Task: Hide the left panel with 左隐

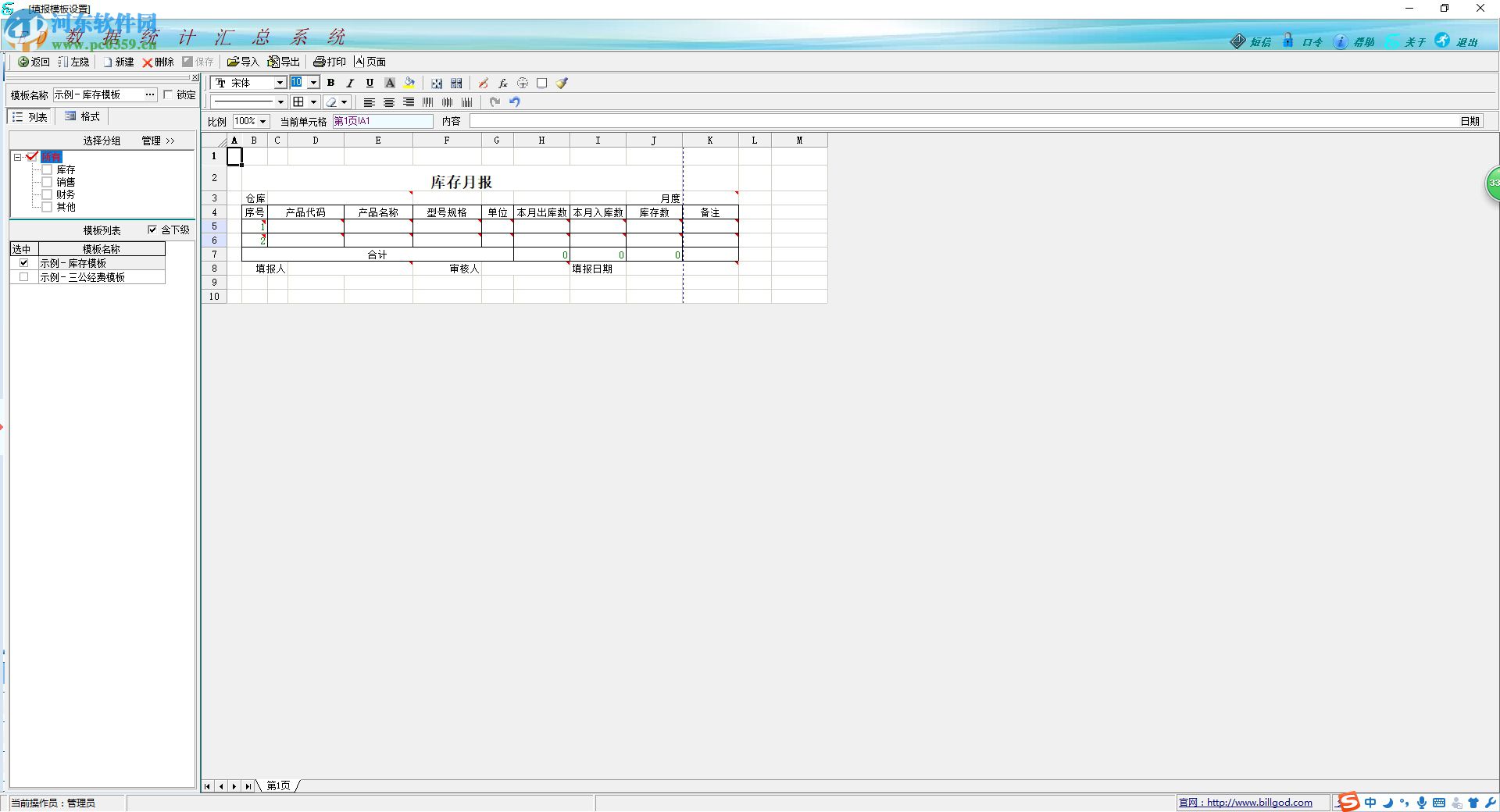Action: [x=73, y=62]
